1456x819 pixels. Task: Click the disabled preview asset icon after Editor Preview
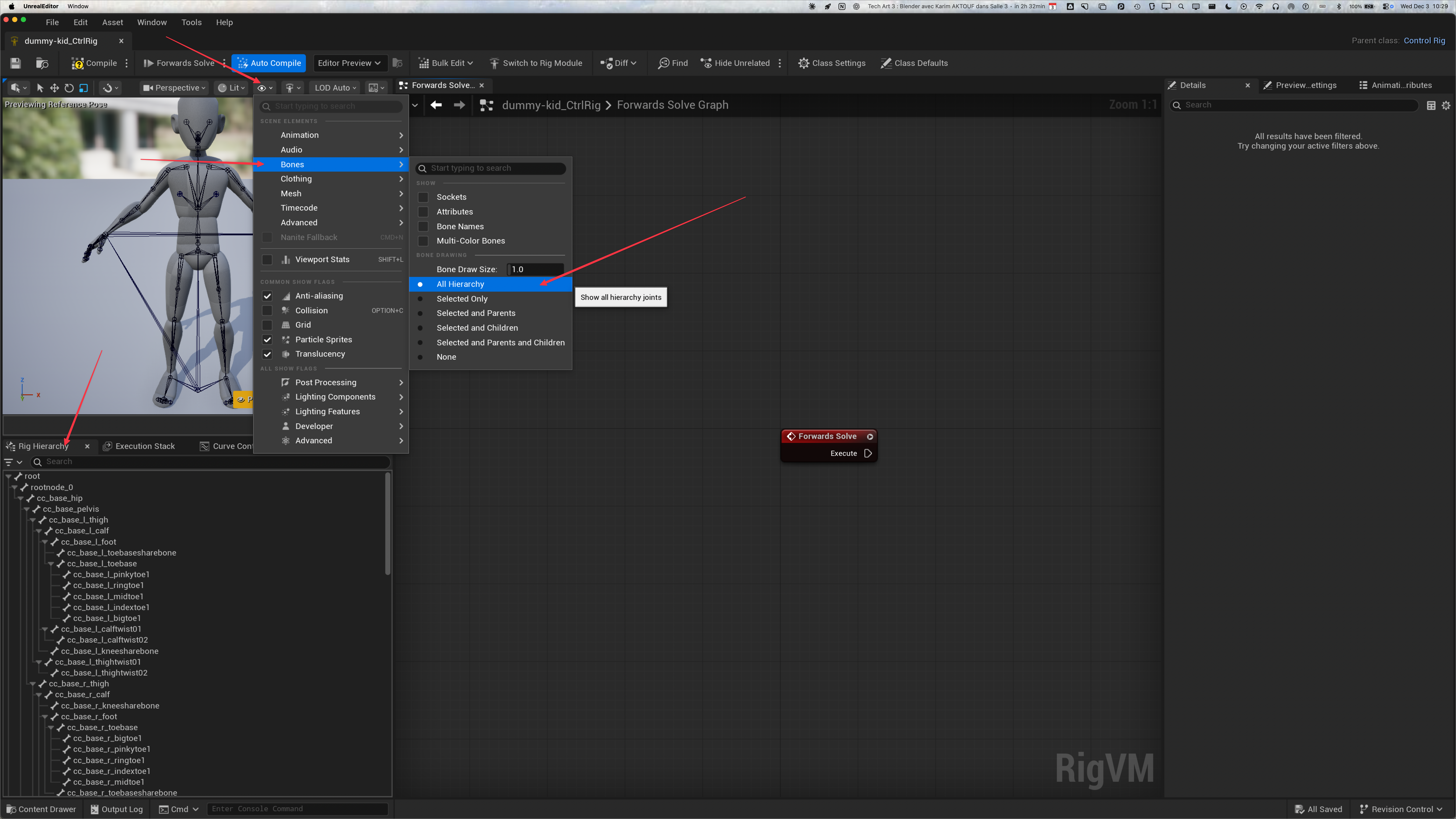pyautogui.click(x=397, y=63)
